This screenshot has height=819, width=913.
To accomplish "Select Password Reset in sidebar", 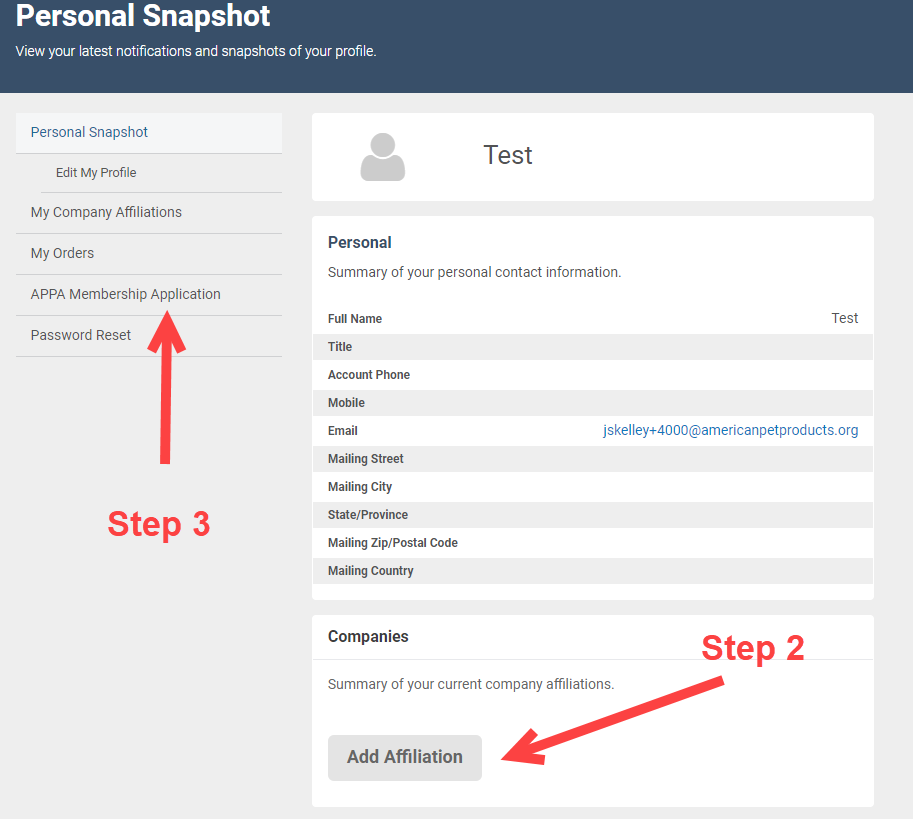I will [x=81, y=335].
